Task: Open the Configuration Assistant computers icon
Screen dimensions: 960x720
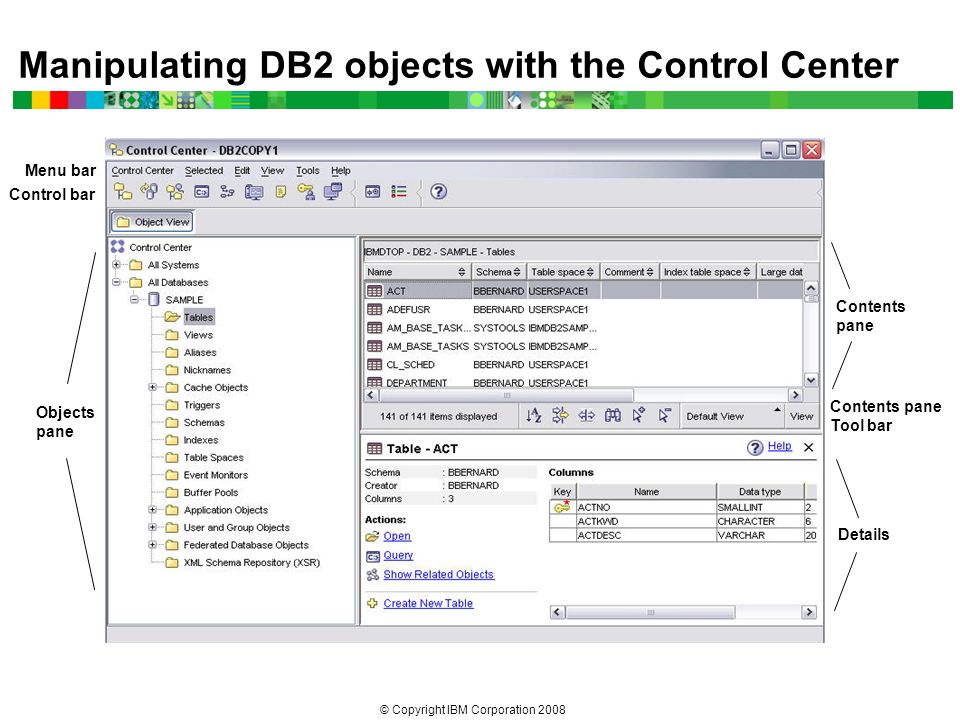Action: tap(332, 192)
